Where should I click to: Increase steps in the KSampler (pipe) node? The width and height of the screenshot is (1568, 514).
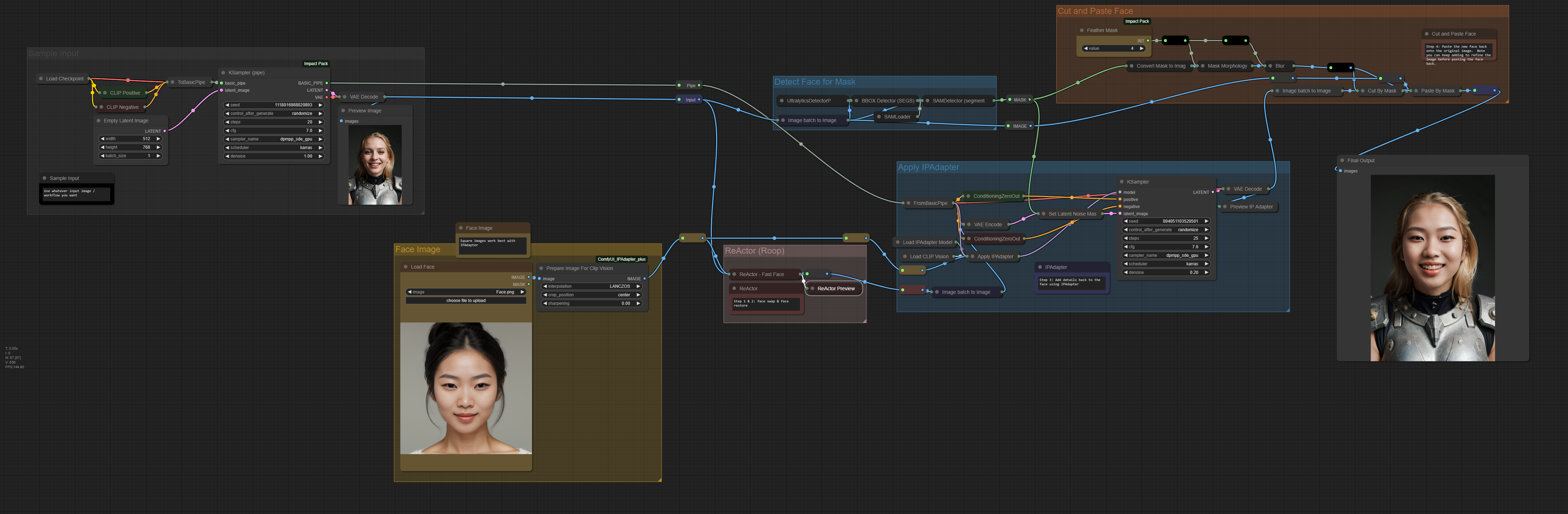pyautogui.click(x=320, y=122)
